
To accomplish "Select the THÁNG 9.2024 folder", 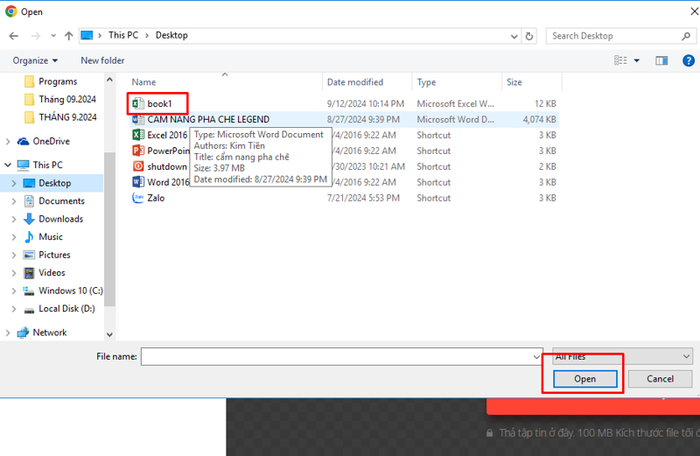I will (60, 117).
